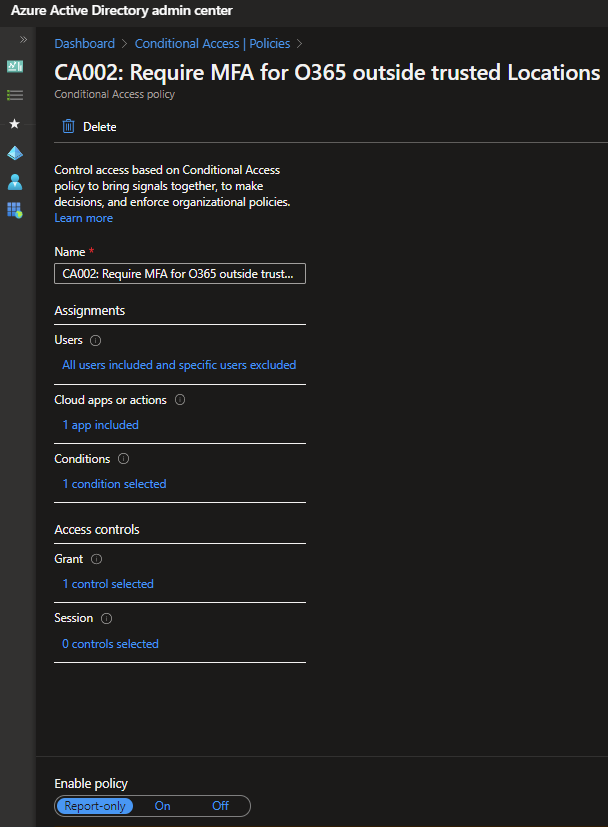Open the Dashboard icon in sidebar
608x827 pixels.
click(x=15, y=66)
